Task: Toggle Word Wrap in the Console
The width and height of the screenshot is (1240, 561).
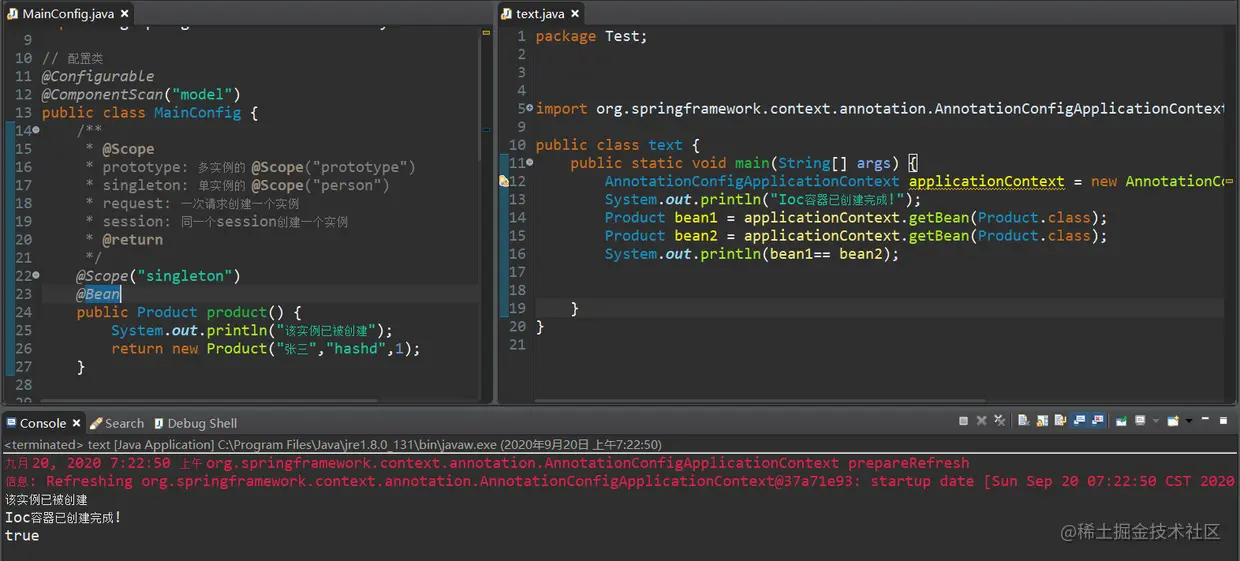Action: pyautogui.click(x=1060, y=421)
